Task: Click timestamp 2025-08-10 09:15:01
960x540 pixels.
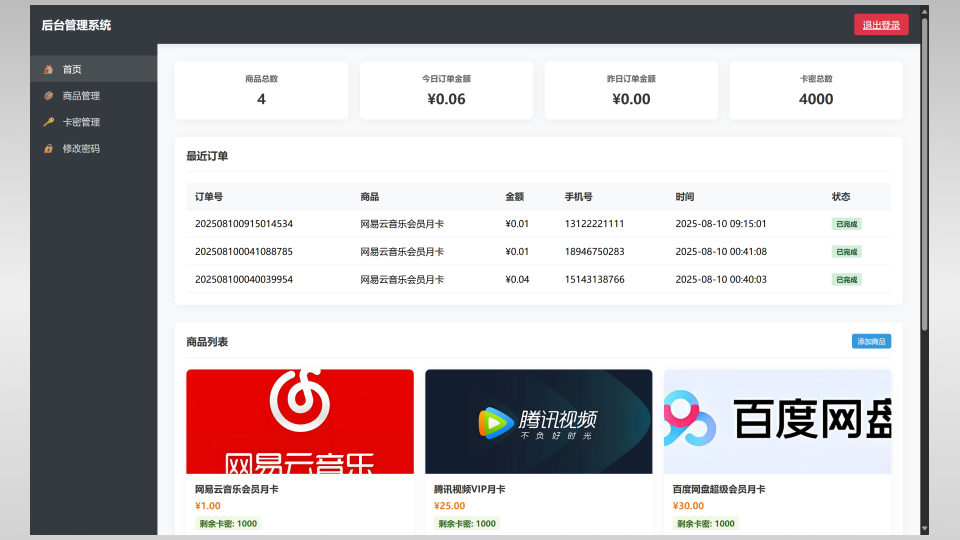Action: (721, 223)
